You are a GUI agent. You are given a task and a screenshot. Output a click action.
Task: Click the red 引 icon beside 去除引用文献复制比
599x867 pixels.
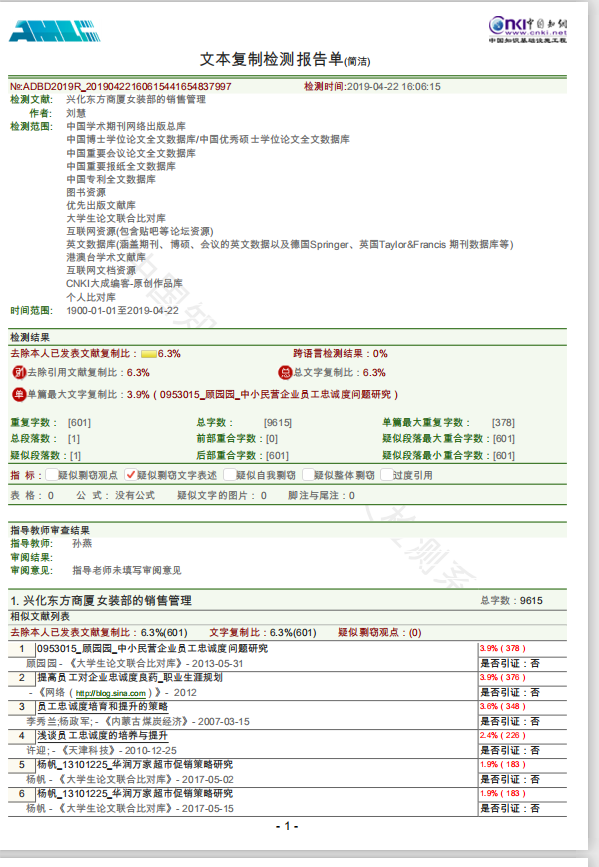[19, 373]
